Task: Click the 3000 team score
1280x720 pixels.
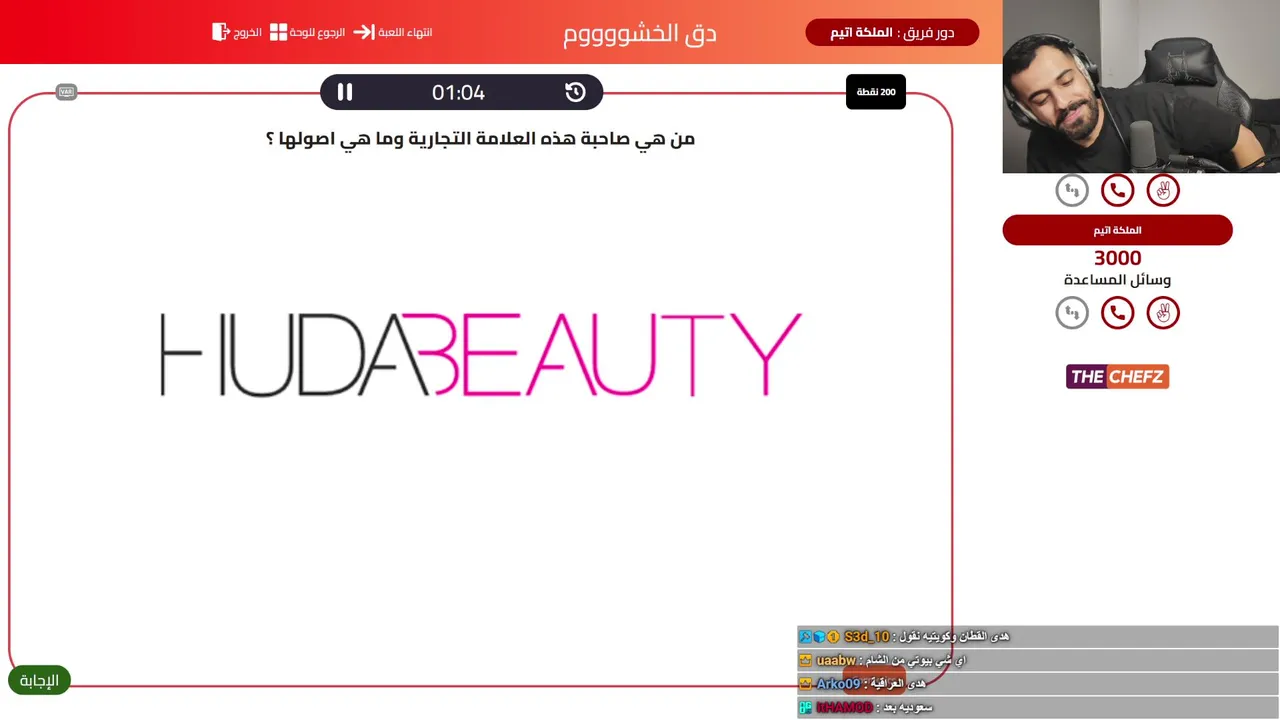Action: coord(1117,258)
